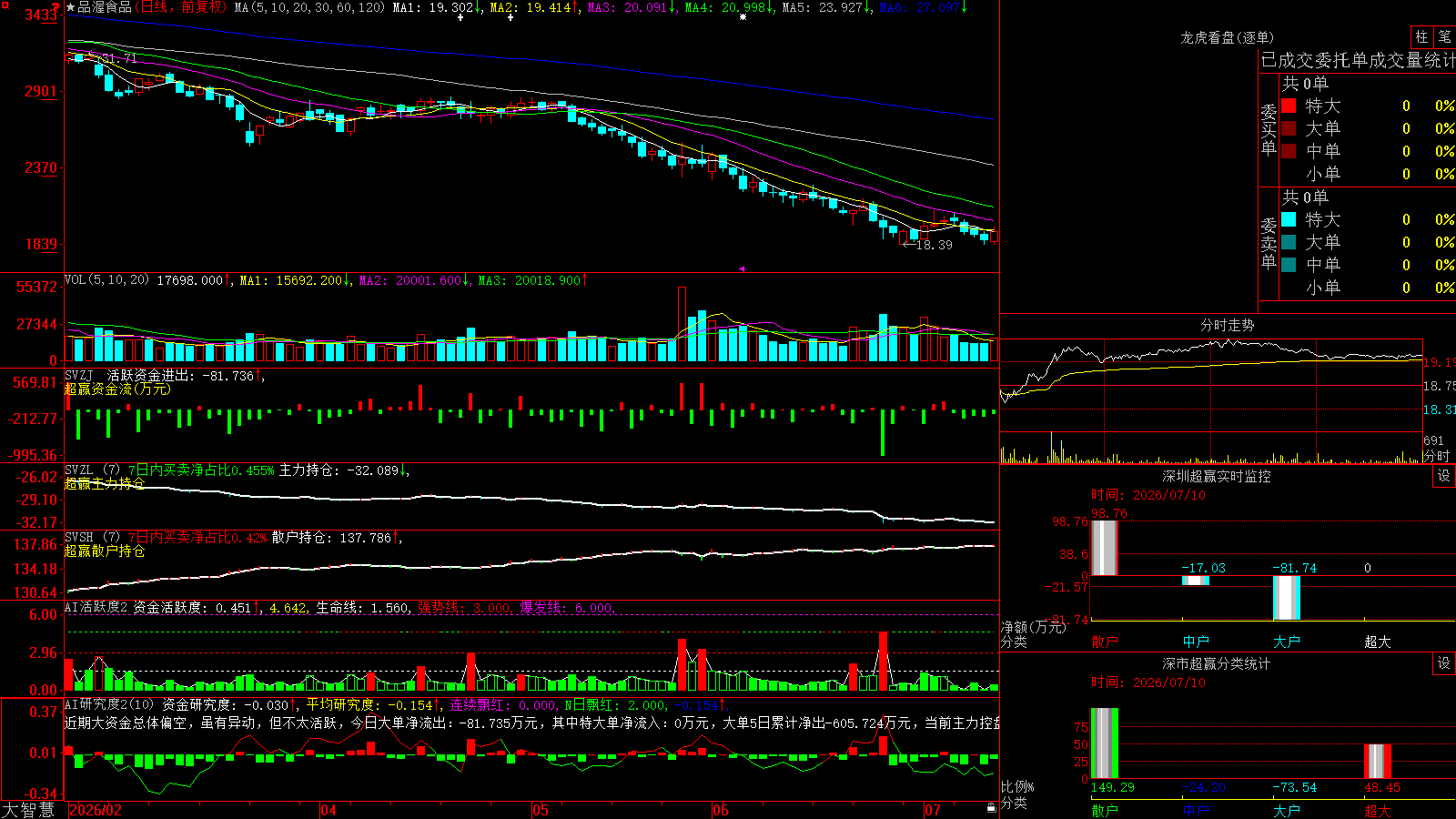Click the (日线, 前复权) period label
The width and height of the screenshot is (1456, 819).
[181, 7]
